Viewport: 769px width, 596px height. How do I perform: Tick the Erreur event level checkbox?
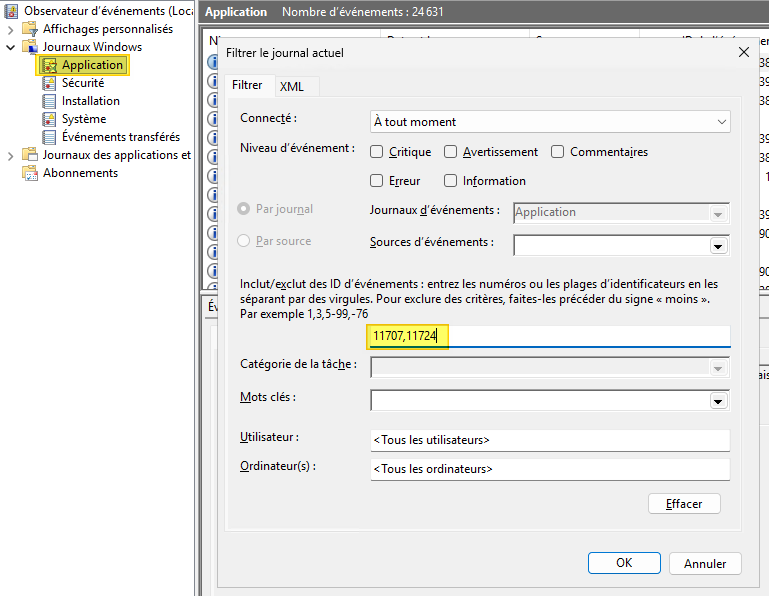(377, 181)
